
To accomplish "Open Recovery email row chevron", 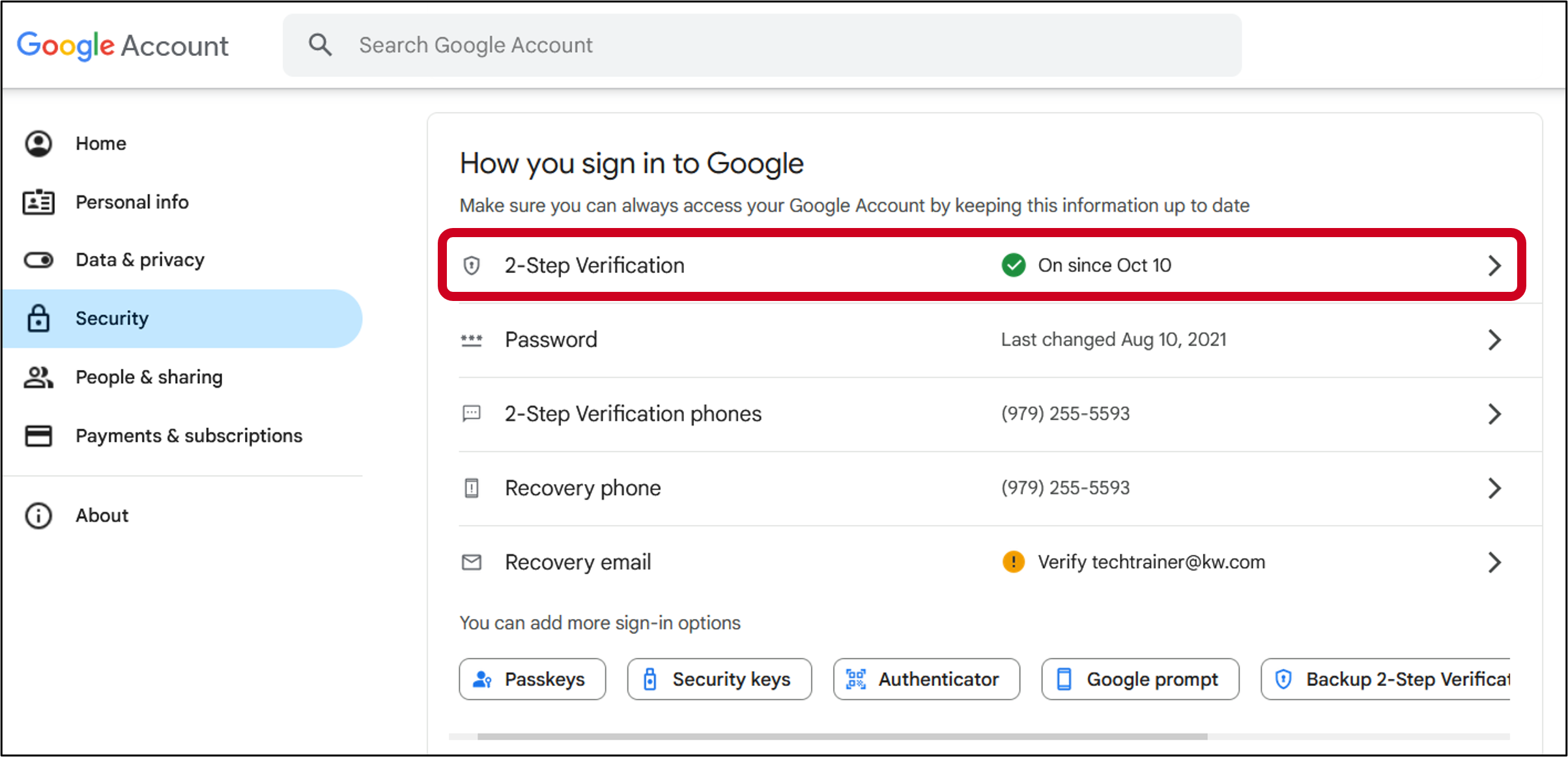I will click(x=1495, y=562).
